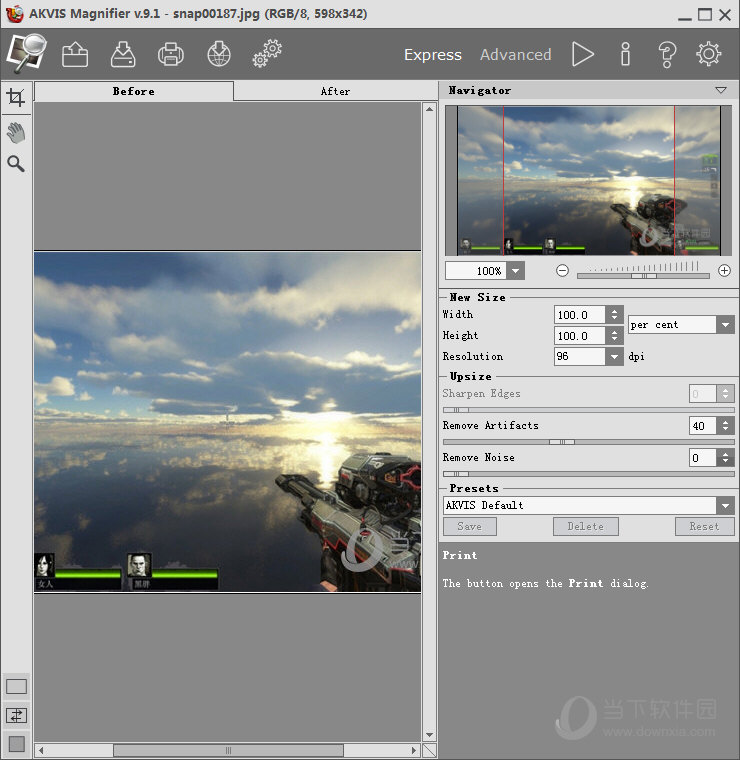Switch to the Before tab
This screenshot has width=740, height=761.
133,91
